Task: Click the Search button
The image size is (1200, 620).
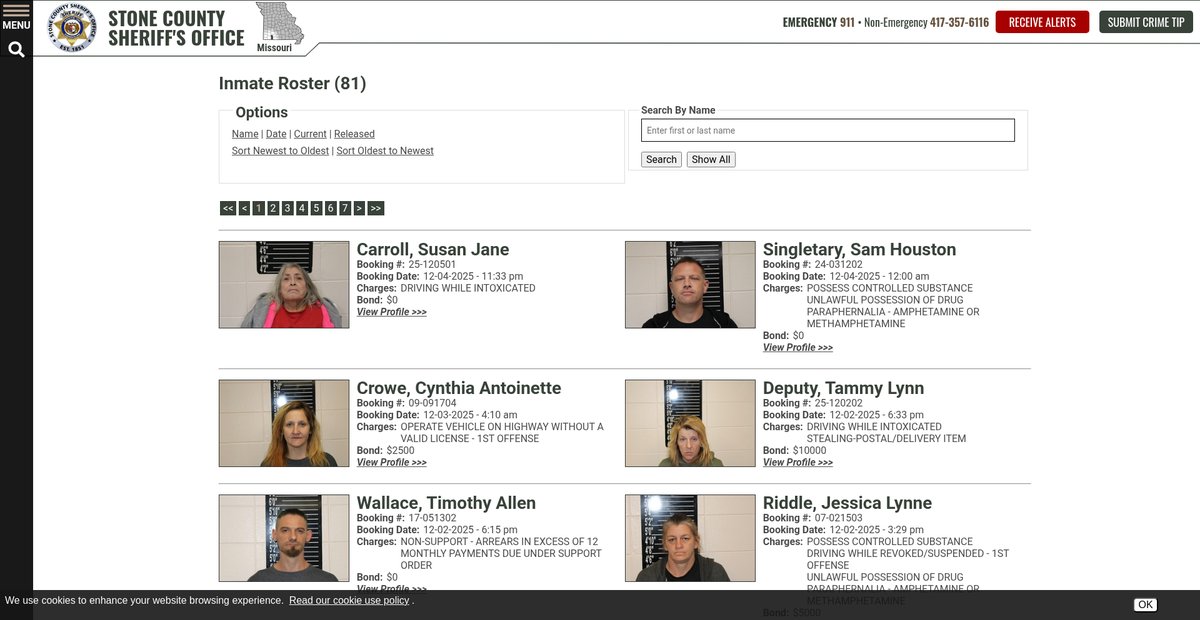Action: tap(661, 159)
